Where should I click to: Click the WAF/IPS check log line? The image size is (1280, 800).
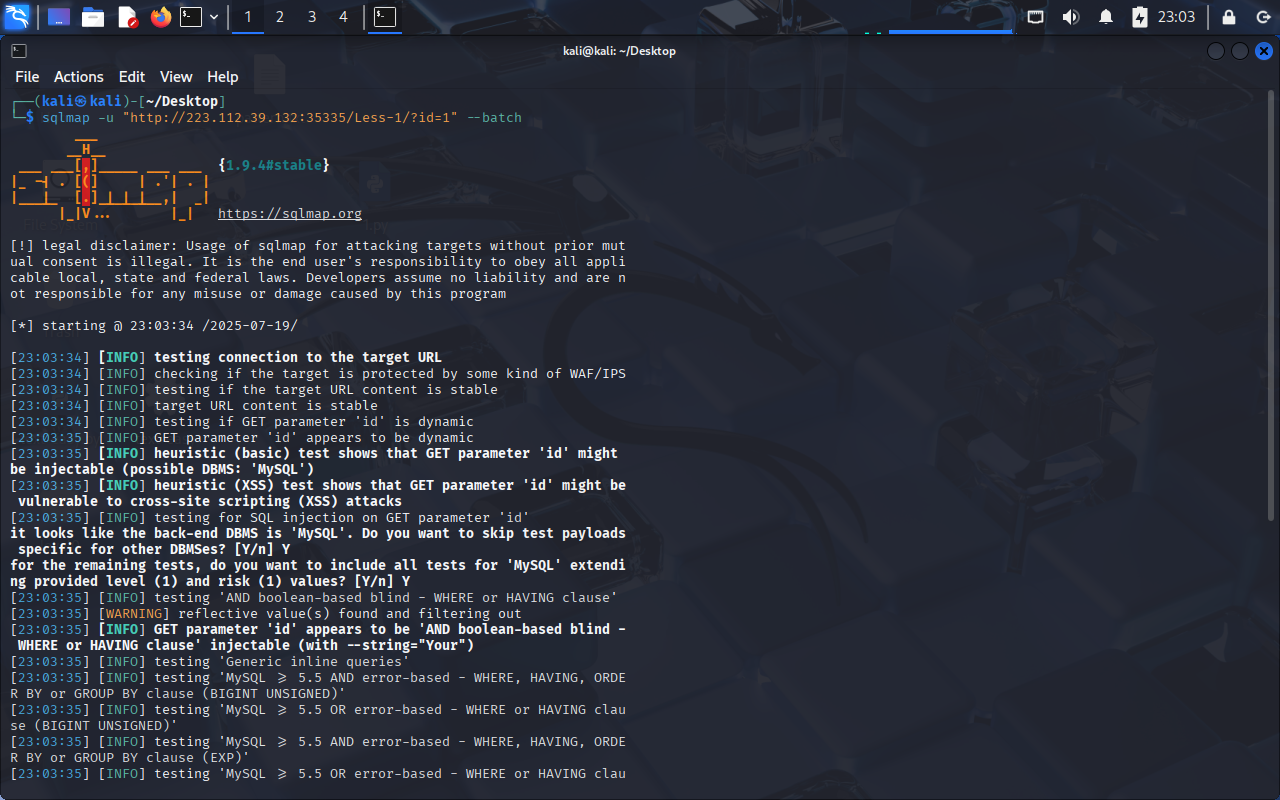click(318, 374)
